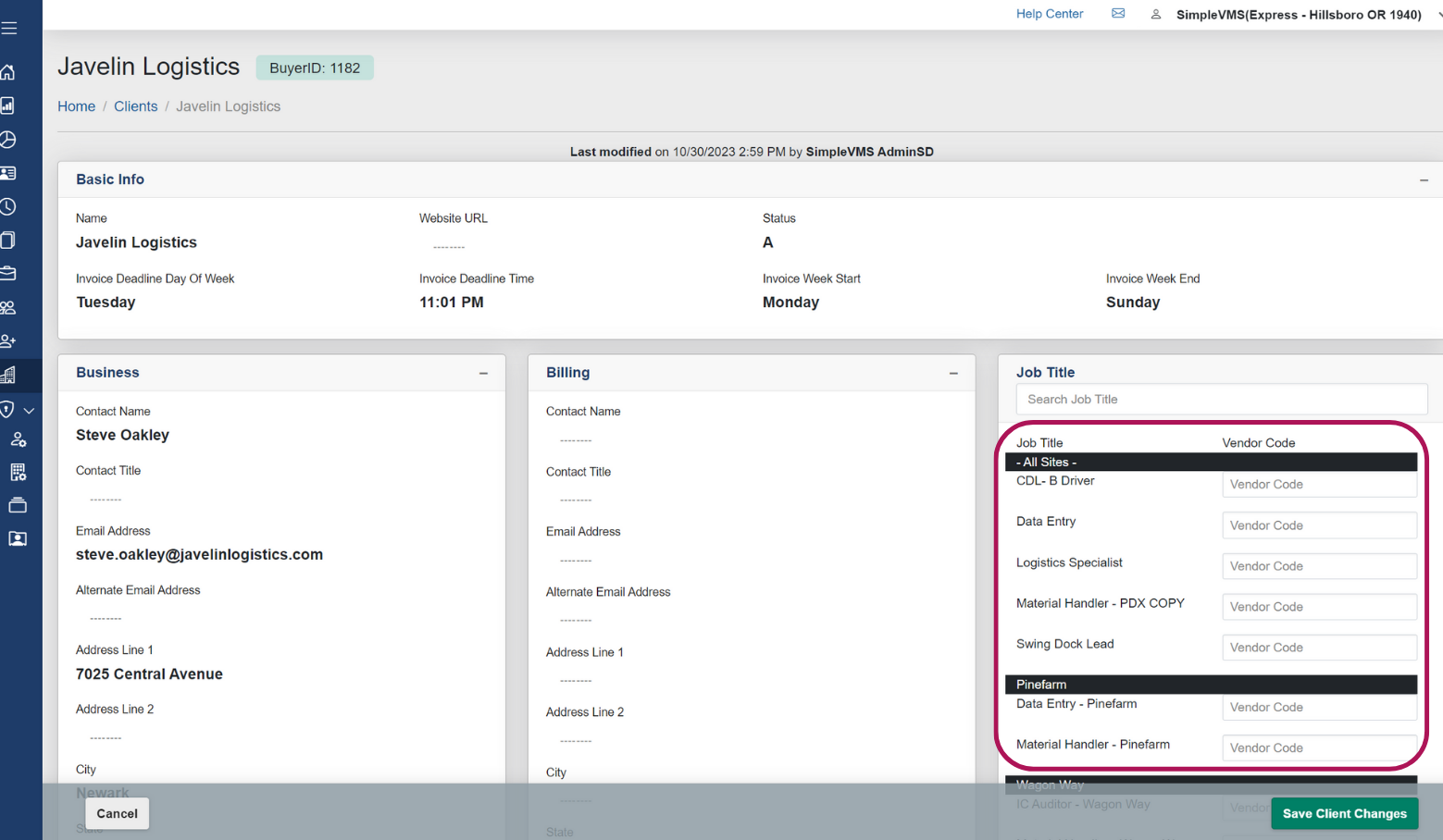Click the Invoice Week Start value Monday

click(x=790, y=303)
